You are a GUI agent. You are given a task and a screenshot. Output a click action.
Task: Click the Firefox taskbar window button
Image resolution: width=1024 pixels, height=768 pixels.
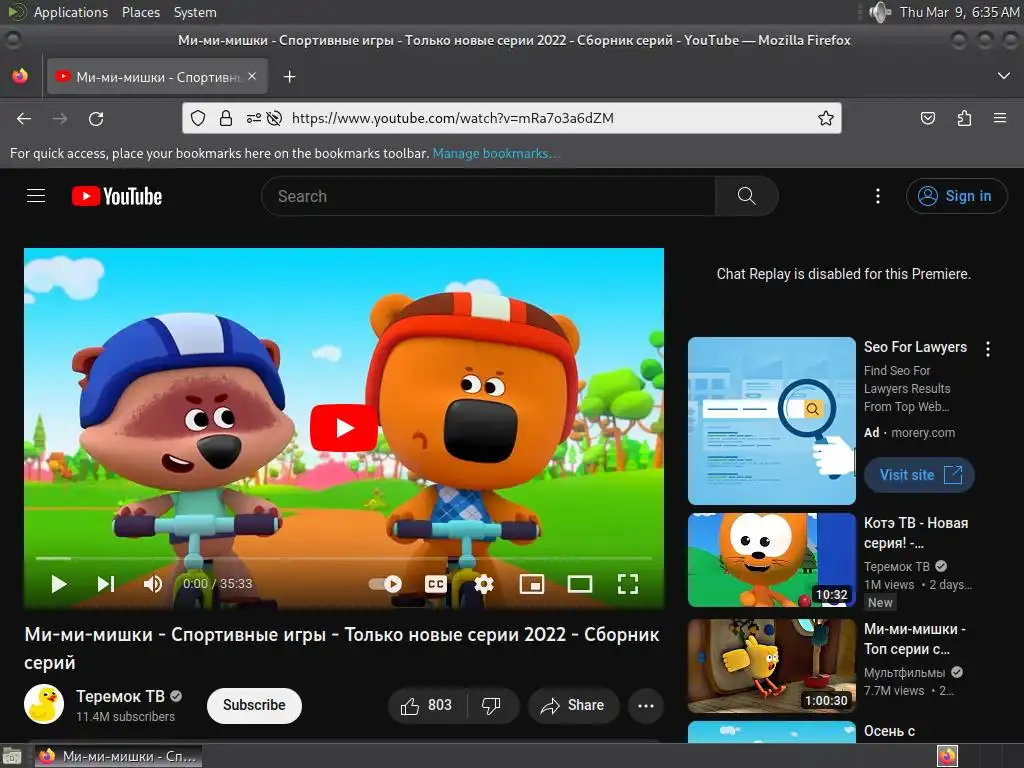pos(118,756)
